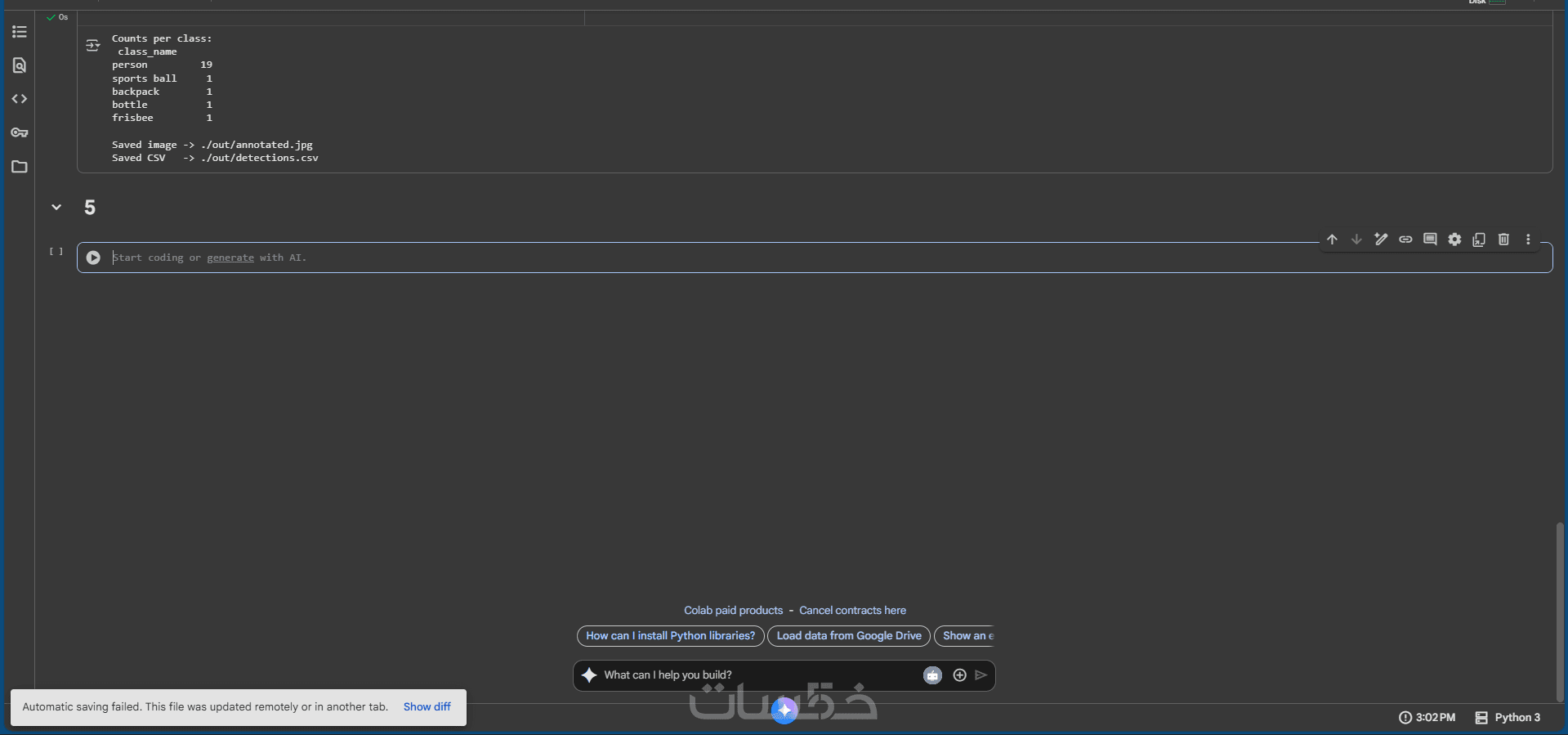This screenshot has height=735, width=1568.
Task: Click the Gemini sparkle icon in prompt box
Action: (589, 675)
